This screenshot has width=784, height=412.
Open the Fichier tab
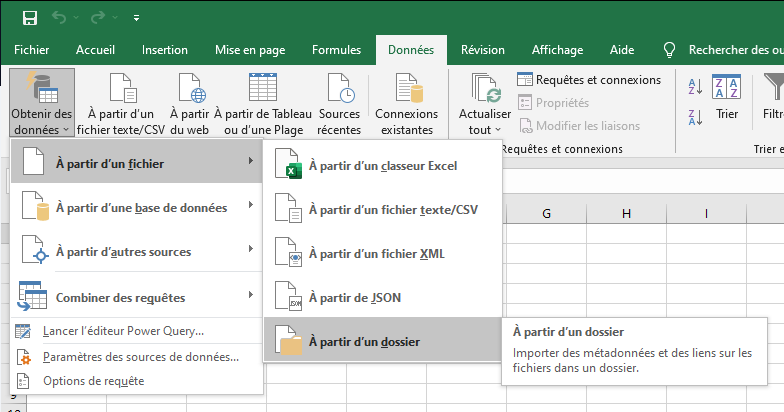32,50
